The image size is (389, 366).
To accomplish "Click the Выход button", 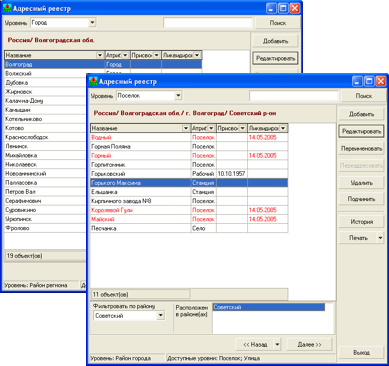I will coord(361,352).
